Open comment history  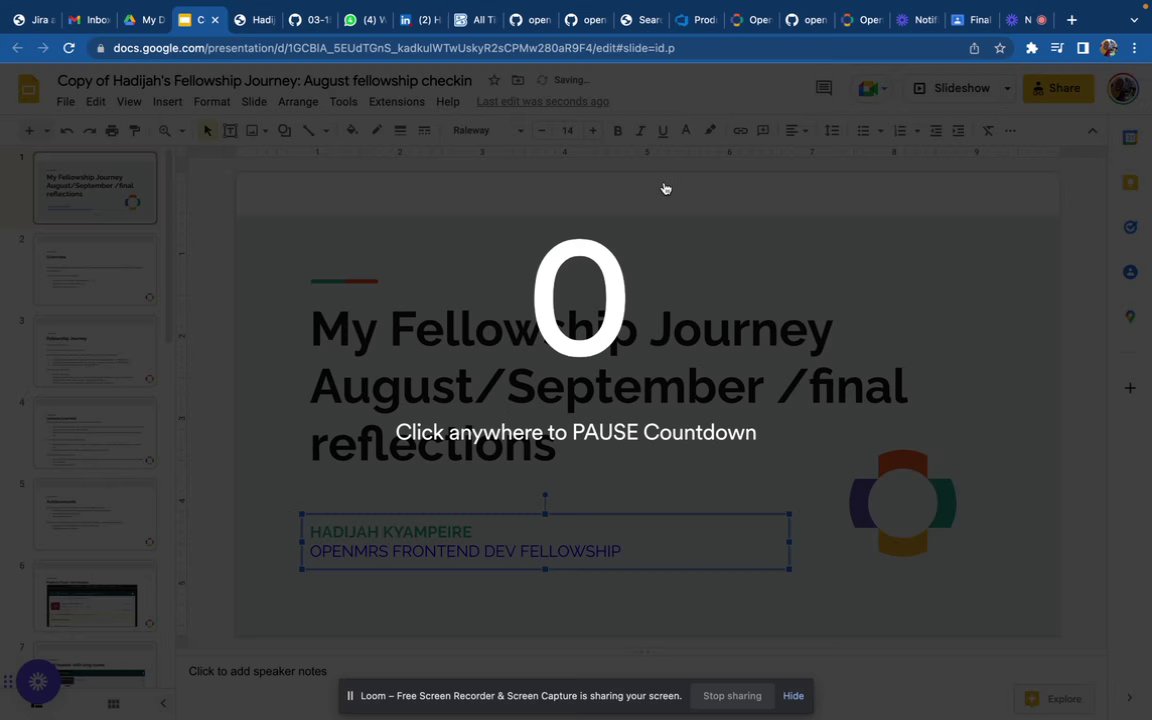(x=824, y=88)
